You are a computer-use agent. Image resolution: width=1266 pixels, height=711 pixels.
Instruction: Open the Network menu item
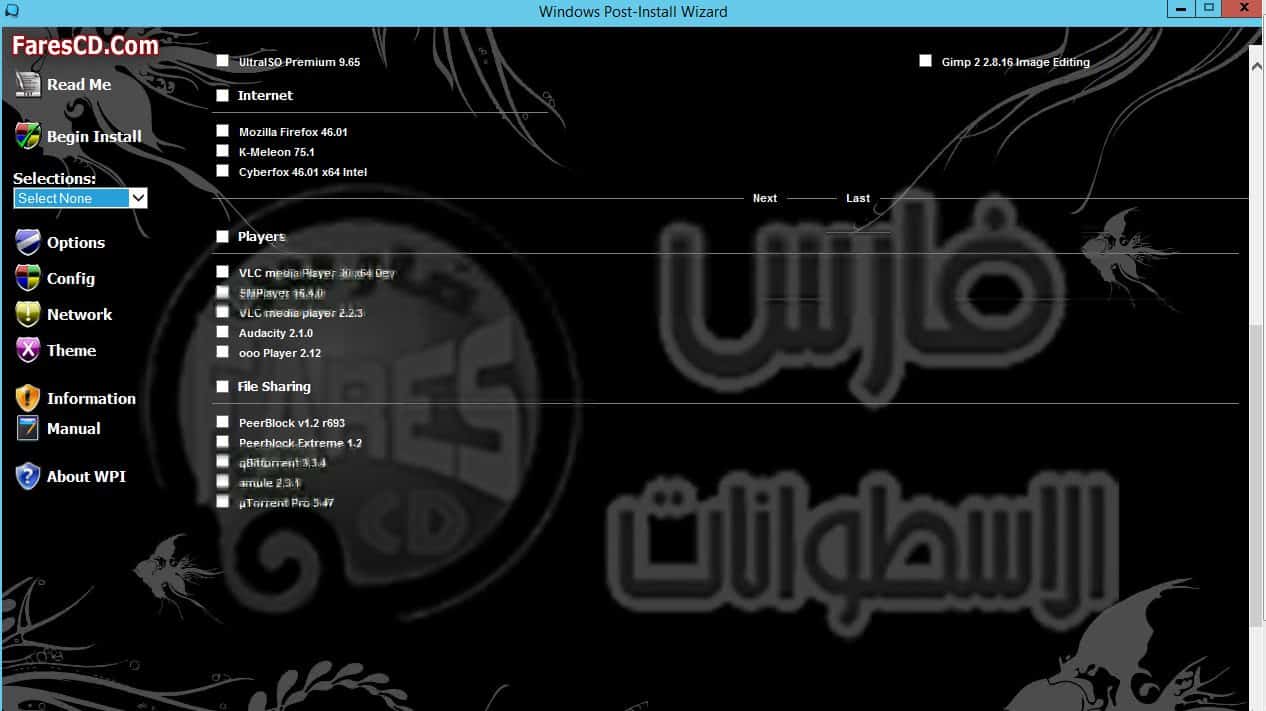click(x=80, y=314)
